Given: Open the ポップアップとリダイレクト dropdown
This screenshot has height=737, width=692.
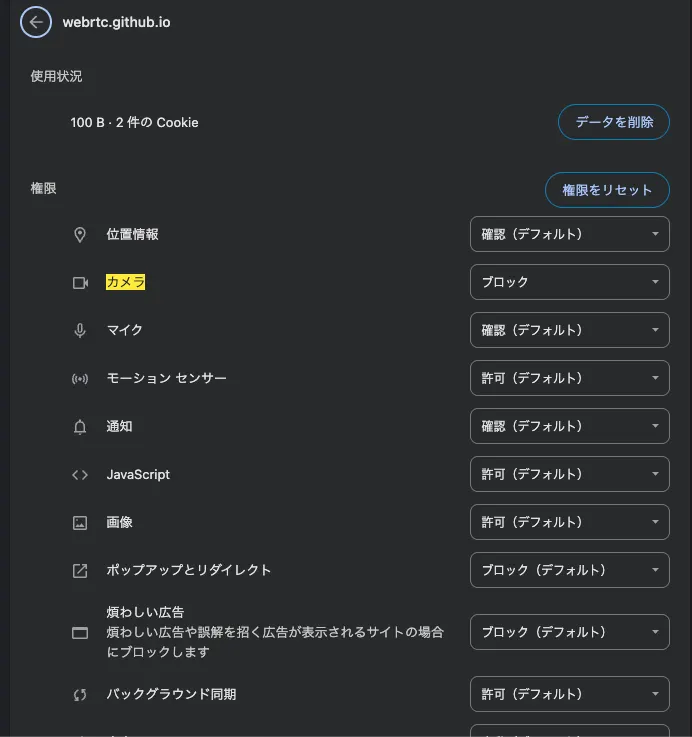Looking at the screenshot, I should pyautogui.click(x=570, y=570).
